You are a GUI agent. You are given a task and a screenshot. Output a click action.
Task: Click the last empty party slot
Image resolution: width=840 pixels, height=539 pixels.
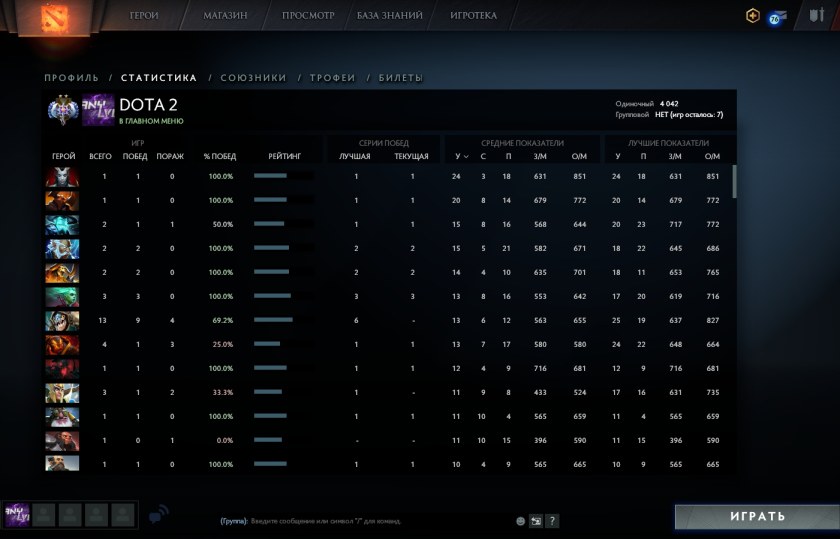tap(123, 515)
